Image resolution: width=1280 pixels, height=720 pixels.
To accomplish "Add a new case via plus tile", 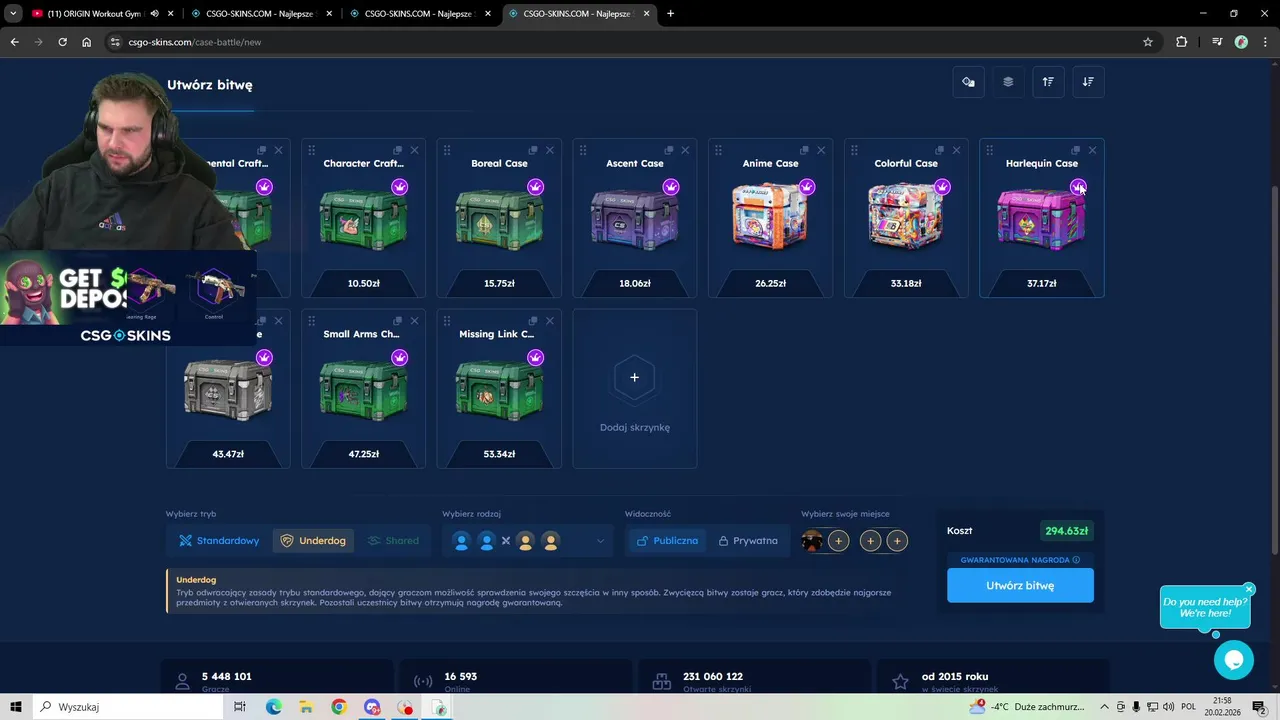I will 634,388.
